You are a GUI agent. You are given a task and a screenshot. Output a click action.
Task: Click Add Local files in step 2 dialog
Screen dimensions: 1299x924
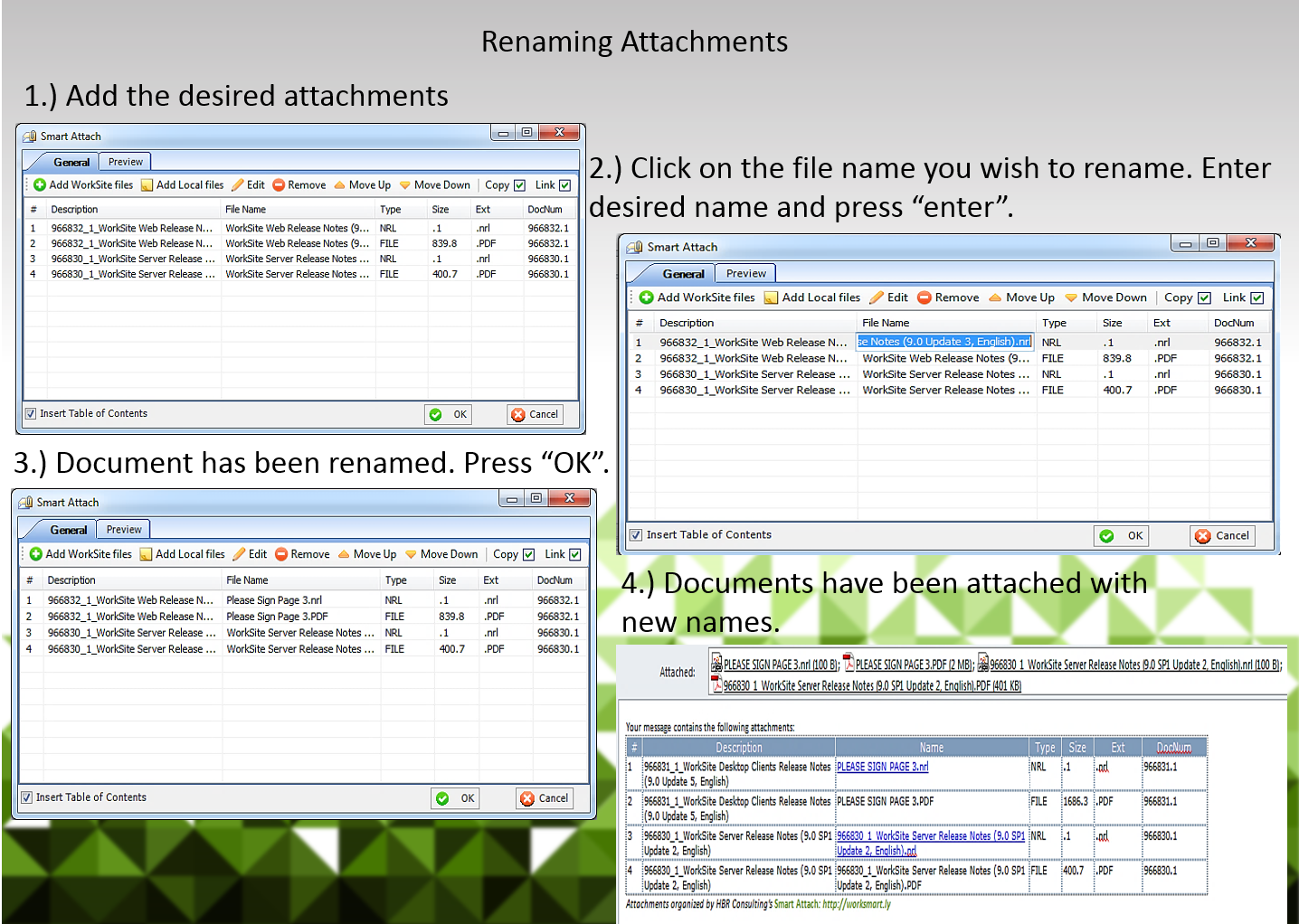pyautogui.click(x=812, y=297)
